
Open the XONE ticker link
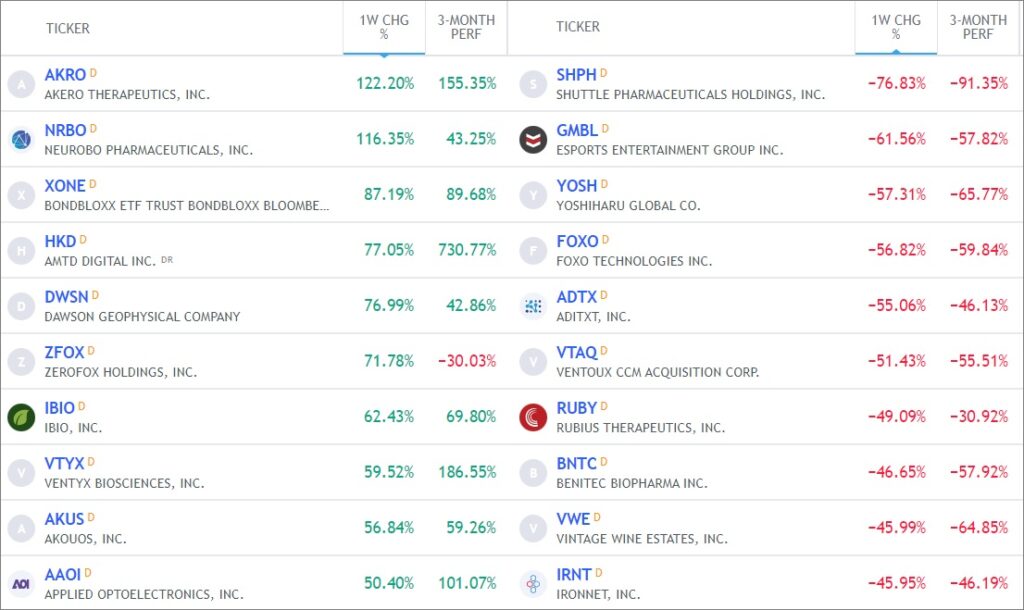[65, 186]
